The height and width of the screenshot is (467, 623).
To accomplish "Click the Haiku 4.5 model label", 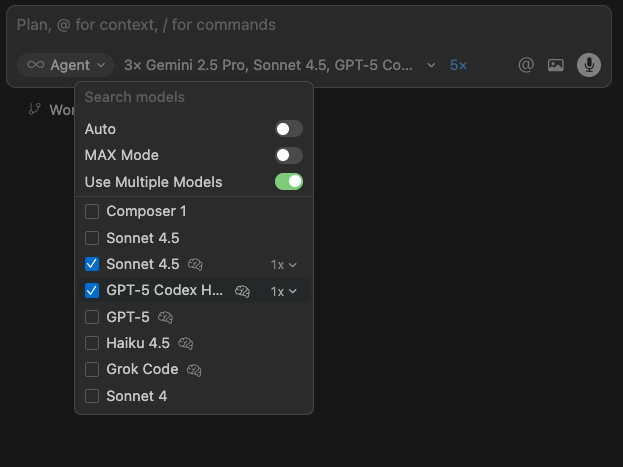I will pyautogui.click(x=138, y=343).
